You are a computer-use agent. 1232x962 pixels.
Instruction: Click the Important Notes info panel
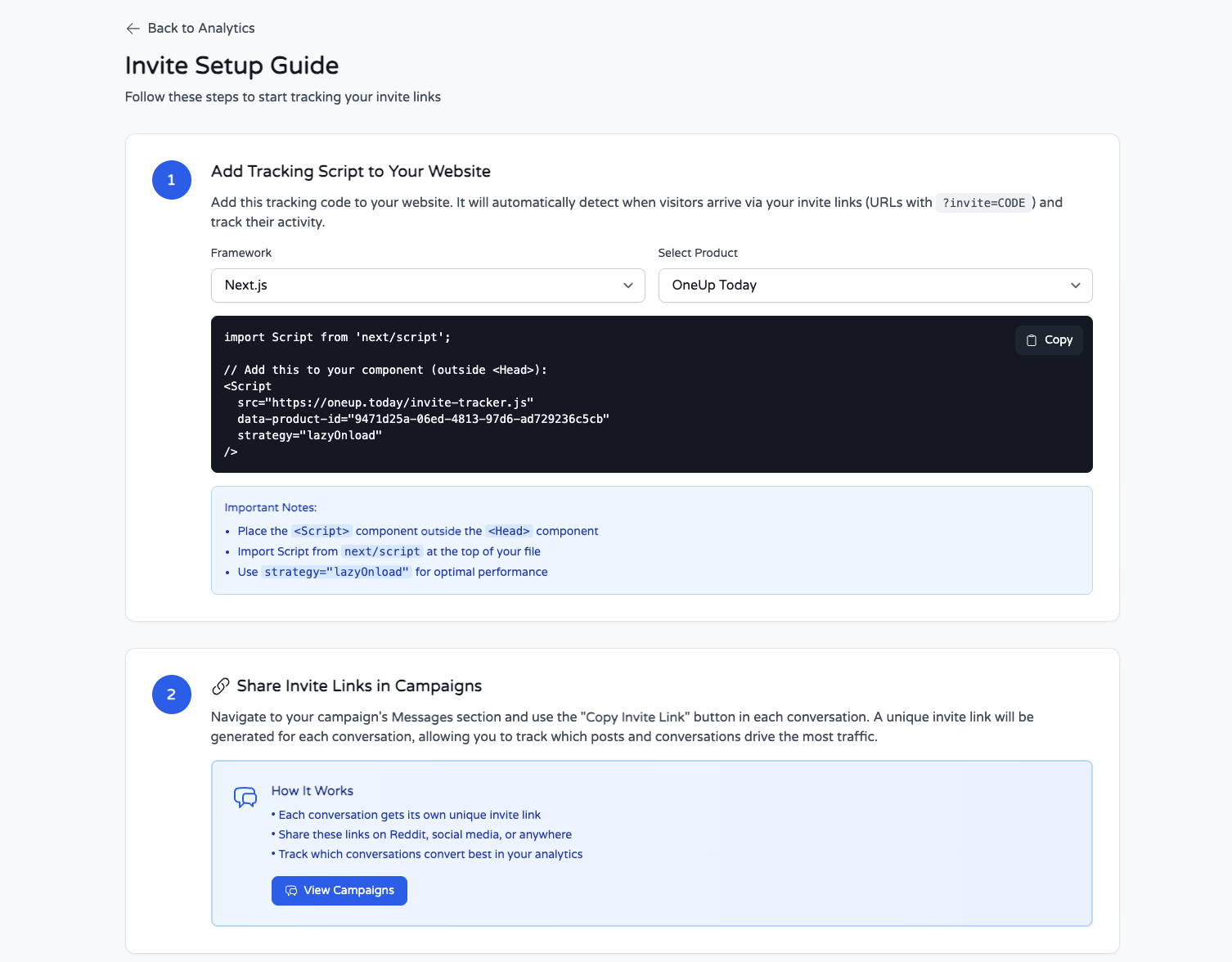coord(651,540)
